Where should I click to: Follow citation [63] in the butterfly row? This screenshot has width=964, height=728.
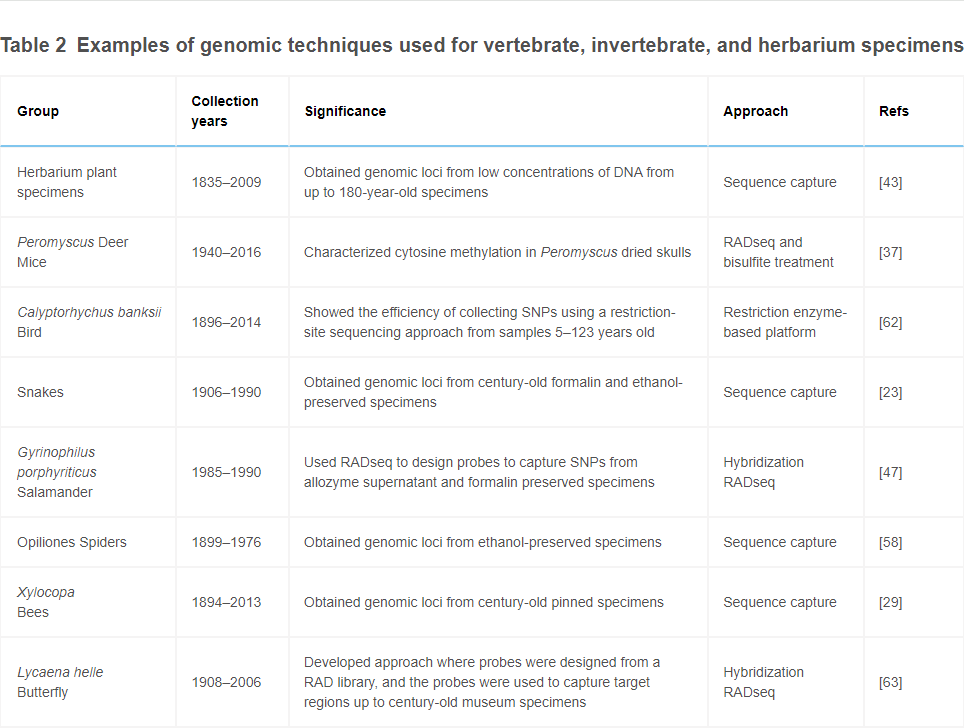890,682
